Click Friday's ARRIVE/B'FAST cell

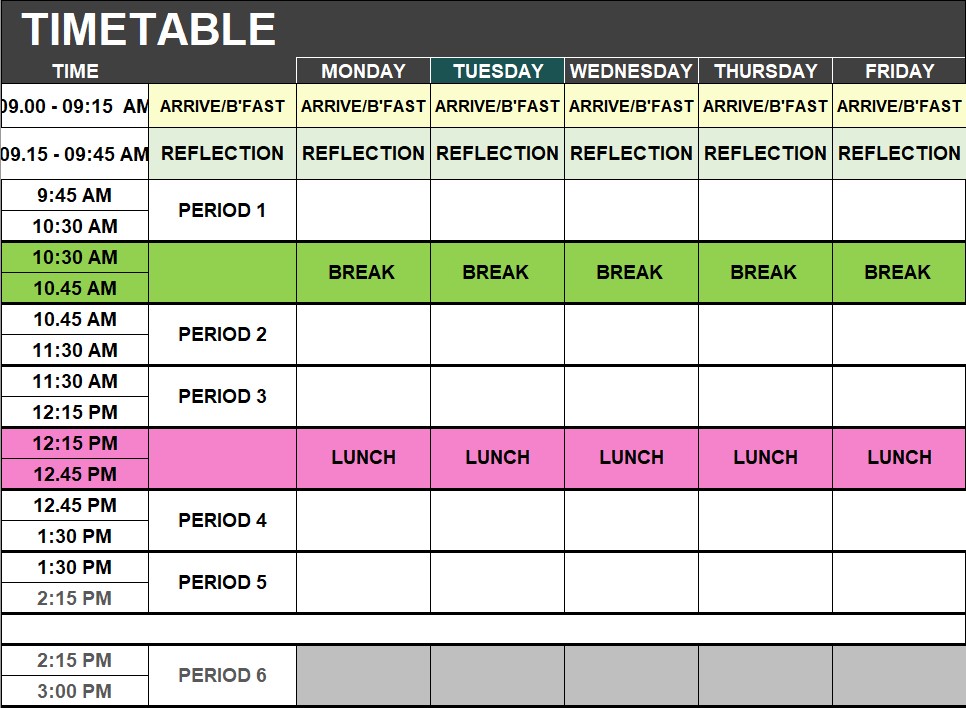pos(899,106)
